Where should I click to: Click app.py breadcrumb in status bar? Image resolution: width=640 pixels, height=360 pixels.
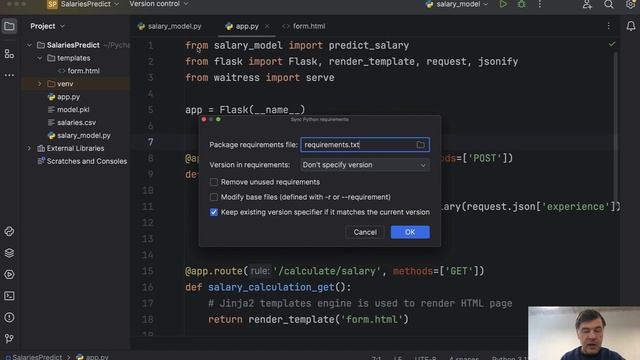[x=97, y=357]
